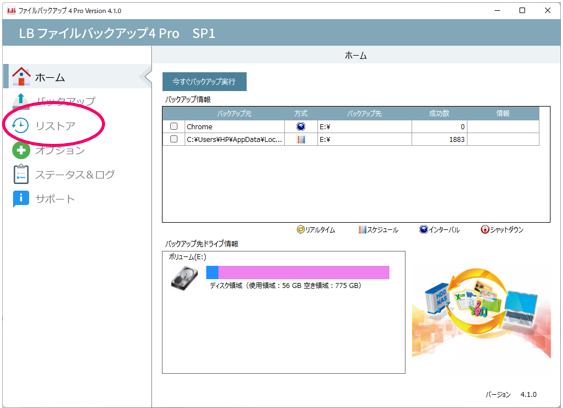Open the ホーム menu item

[x=77, y=76]
